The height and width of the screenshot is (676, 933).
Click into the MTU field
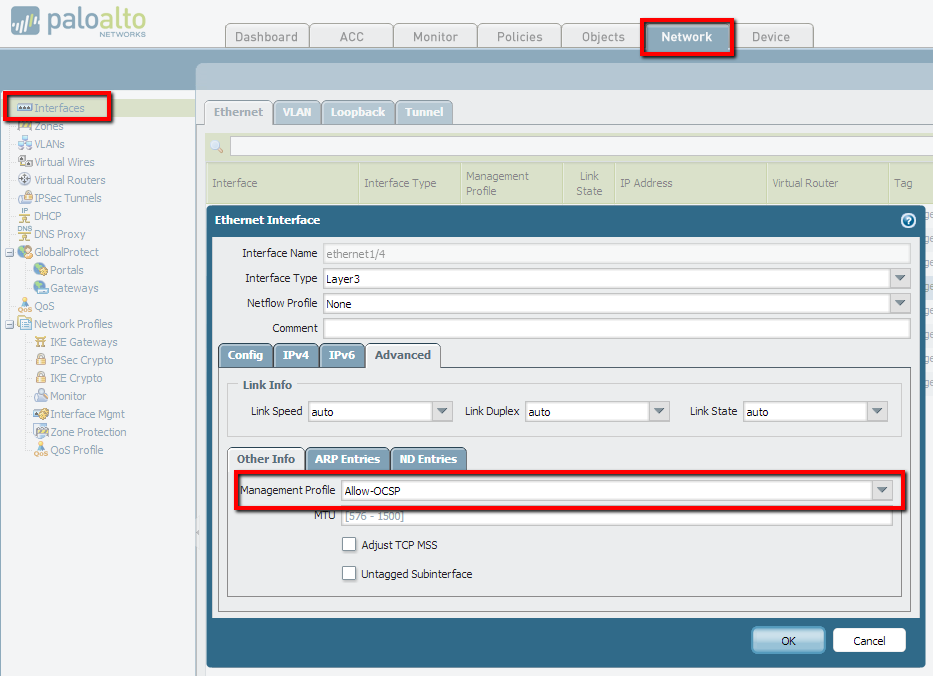(x=616, y=516)
